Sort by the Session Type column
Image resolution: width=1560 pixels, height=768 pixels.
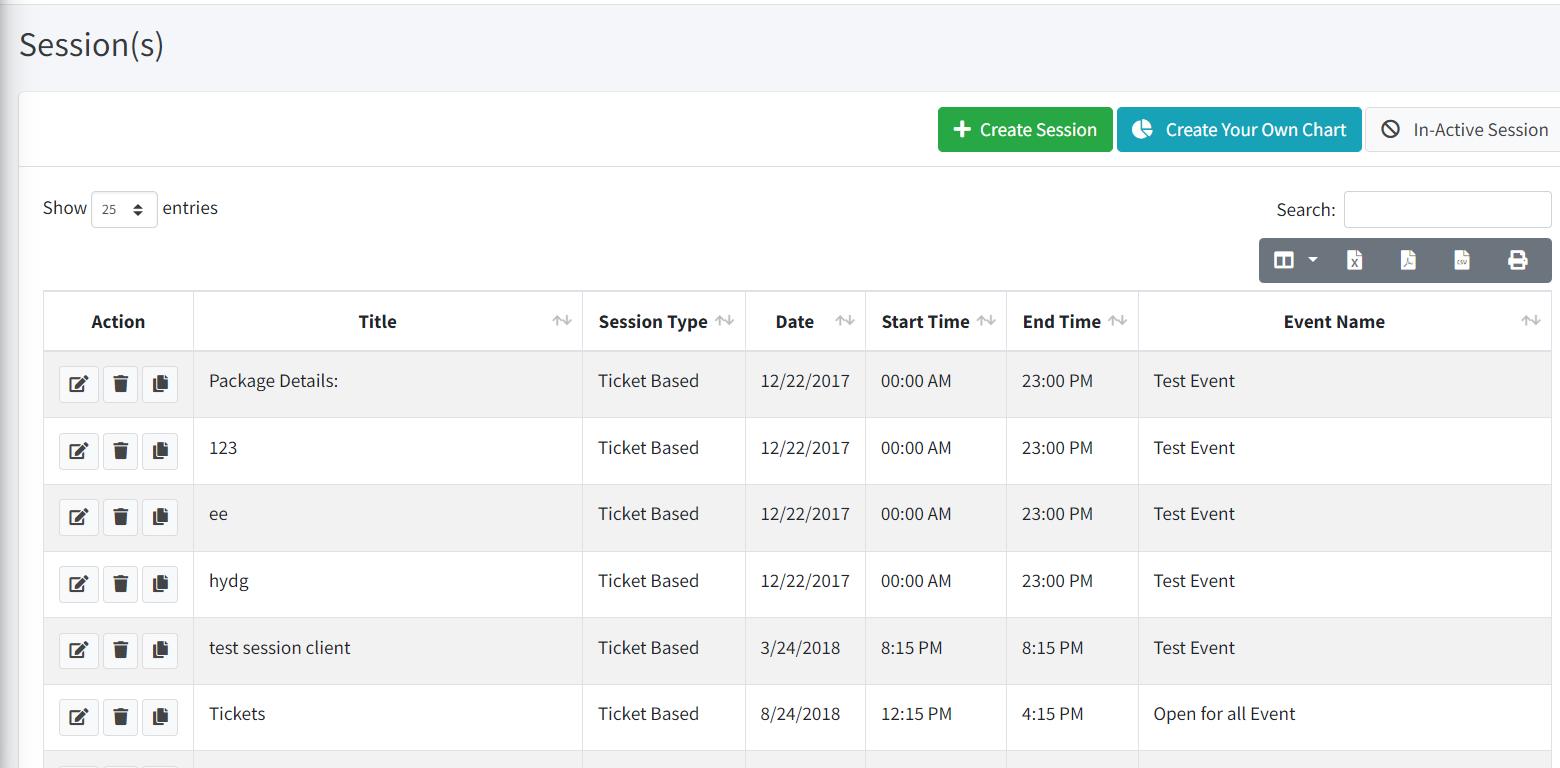click(653, 322)
